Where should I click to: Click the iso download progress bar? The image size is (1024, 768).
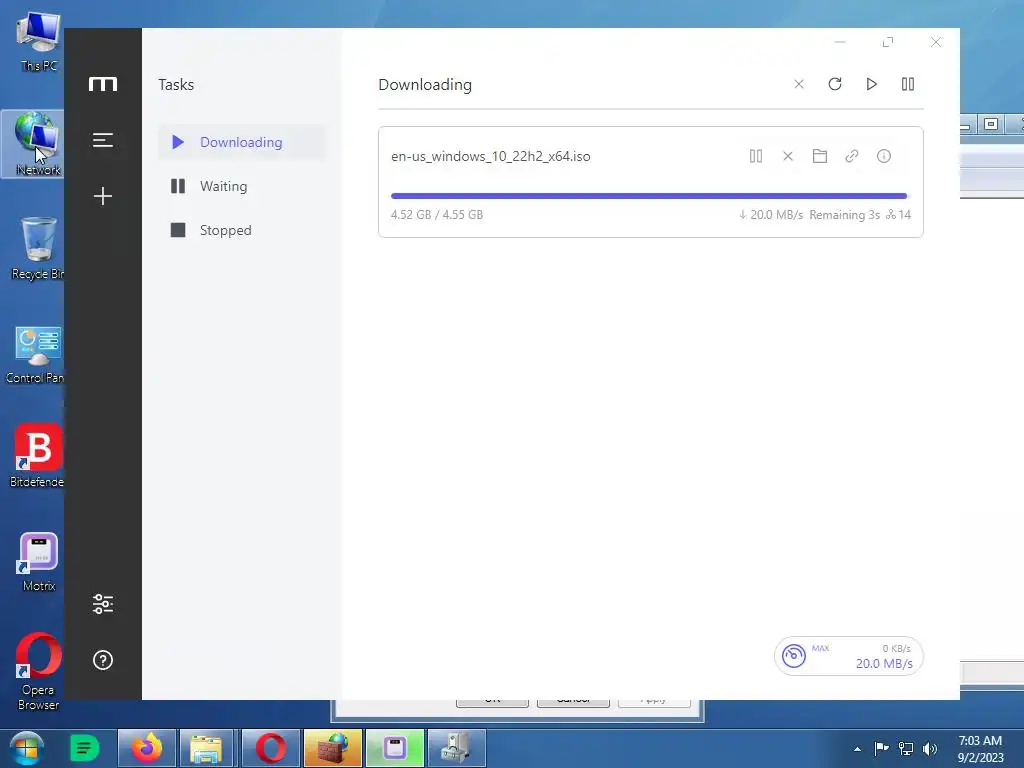pos(649,196)
